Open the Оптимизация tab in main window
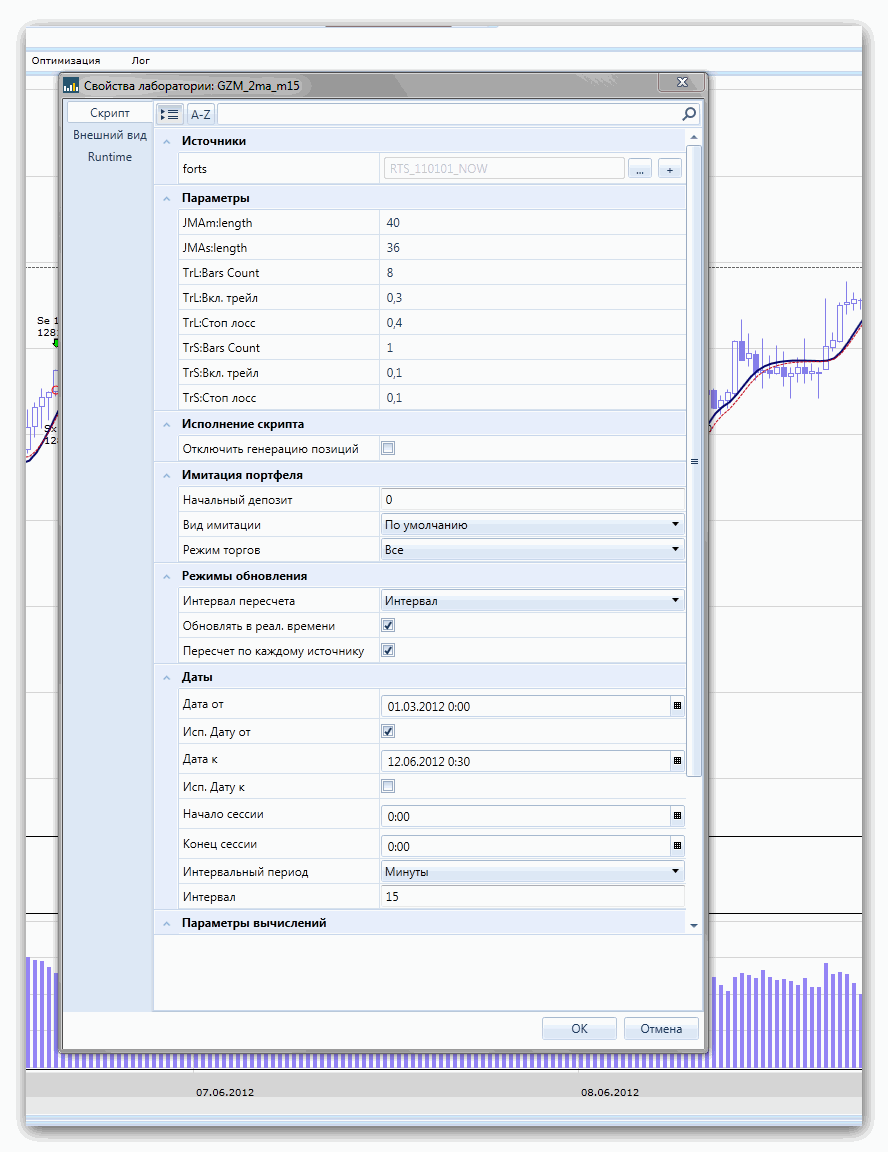 [66, 61]
